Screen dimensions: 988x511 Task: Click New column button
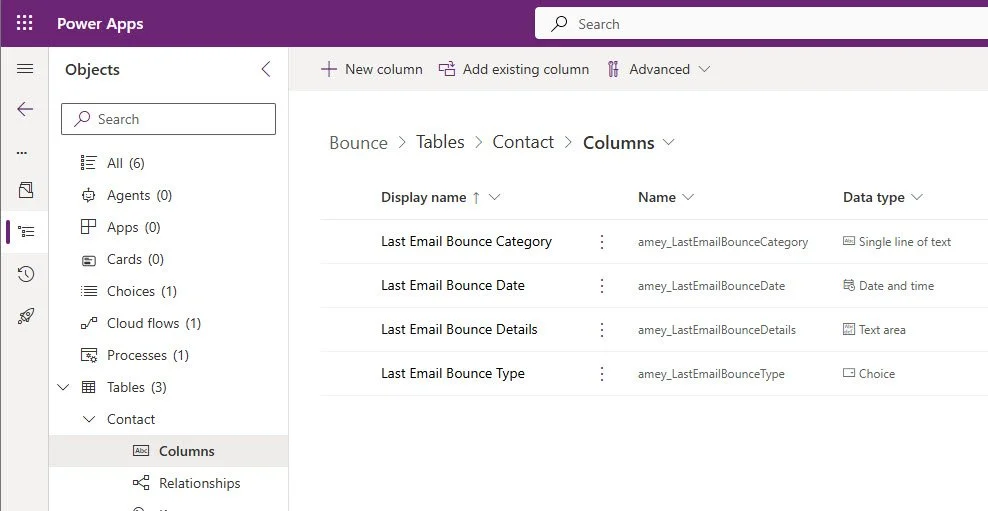(x=372, y=69)
